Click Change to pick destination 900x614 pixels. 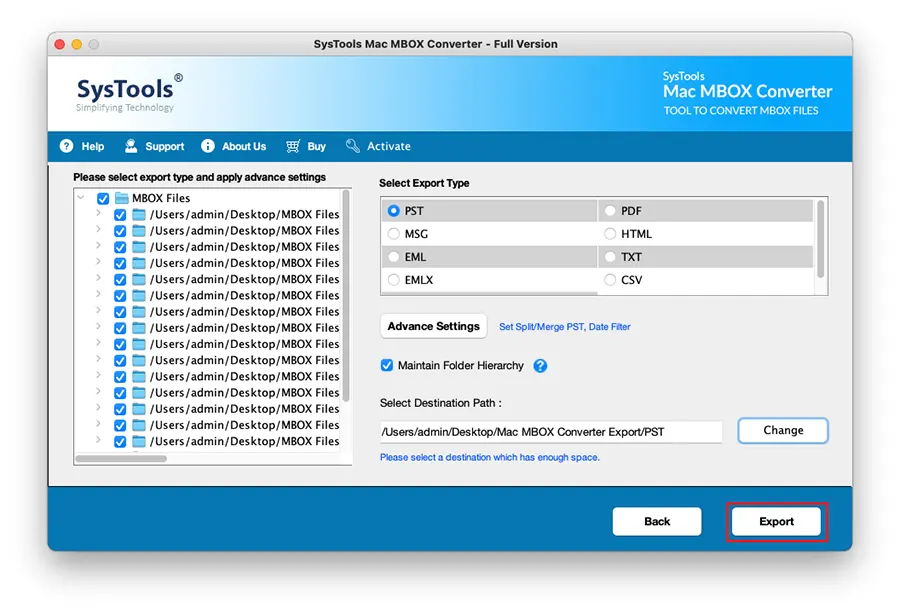(x=783, y=430)
